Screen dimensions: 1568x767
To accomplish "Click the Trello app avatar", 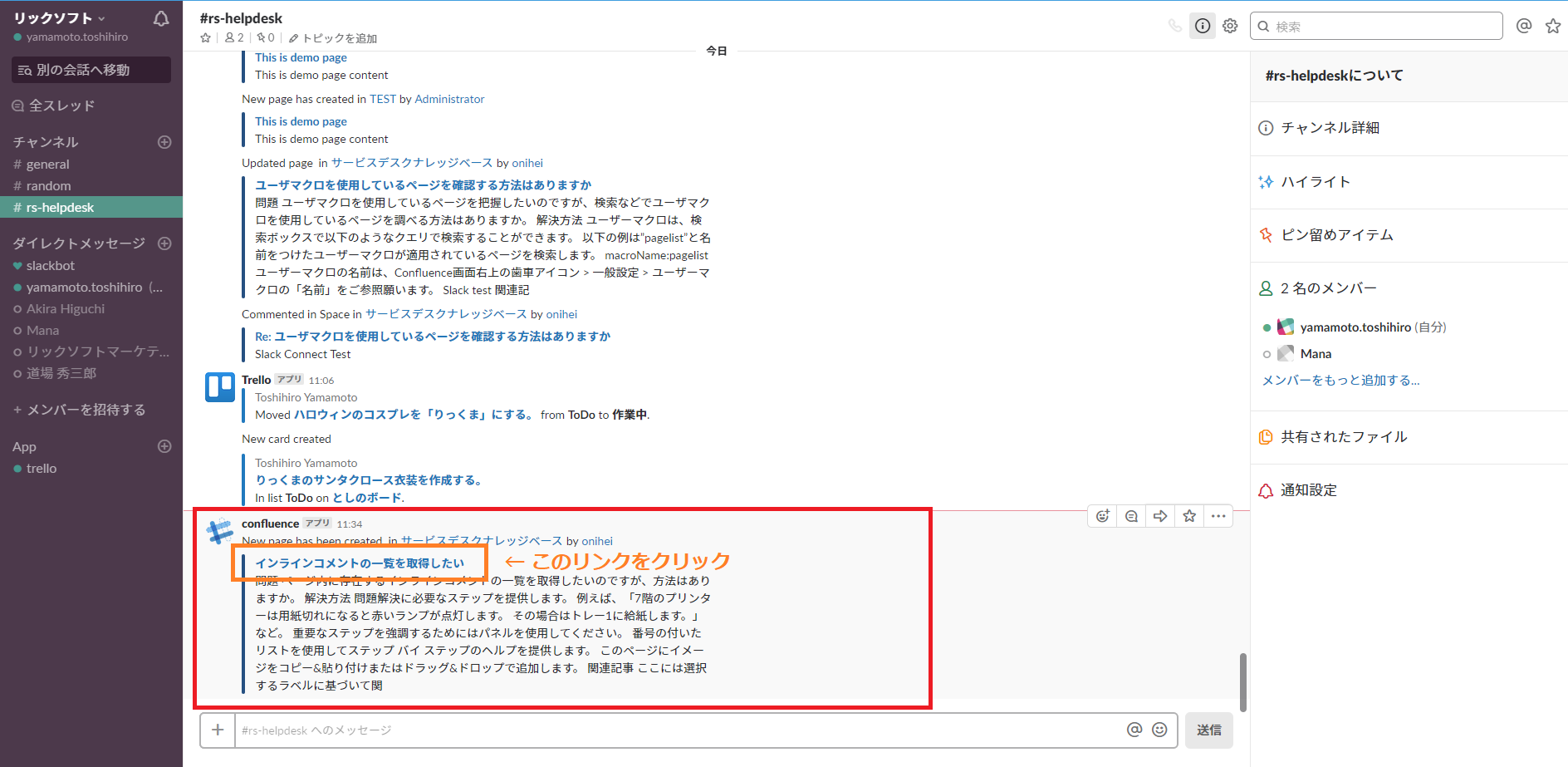I will (x=220, y=387).
